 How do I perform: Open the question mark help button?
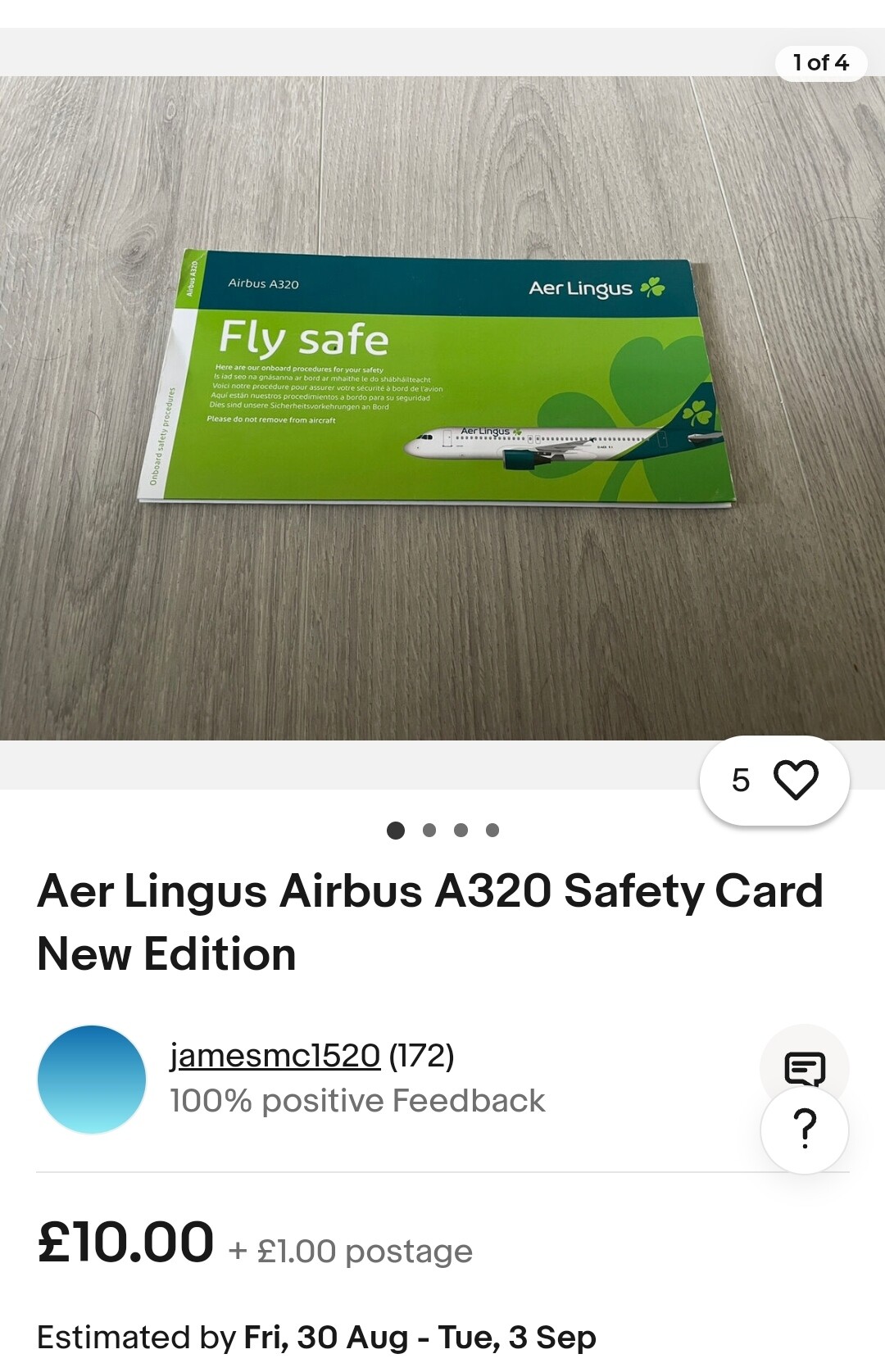click(805, 1130)
